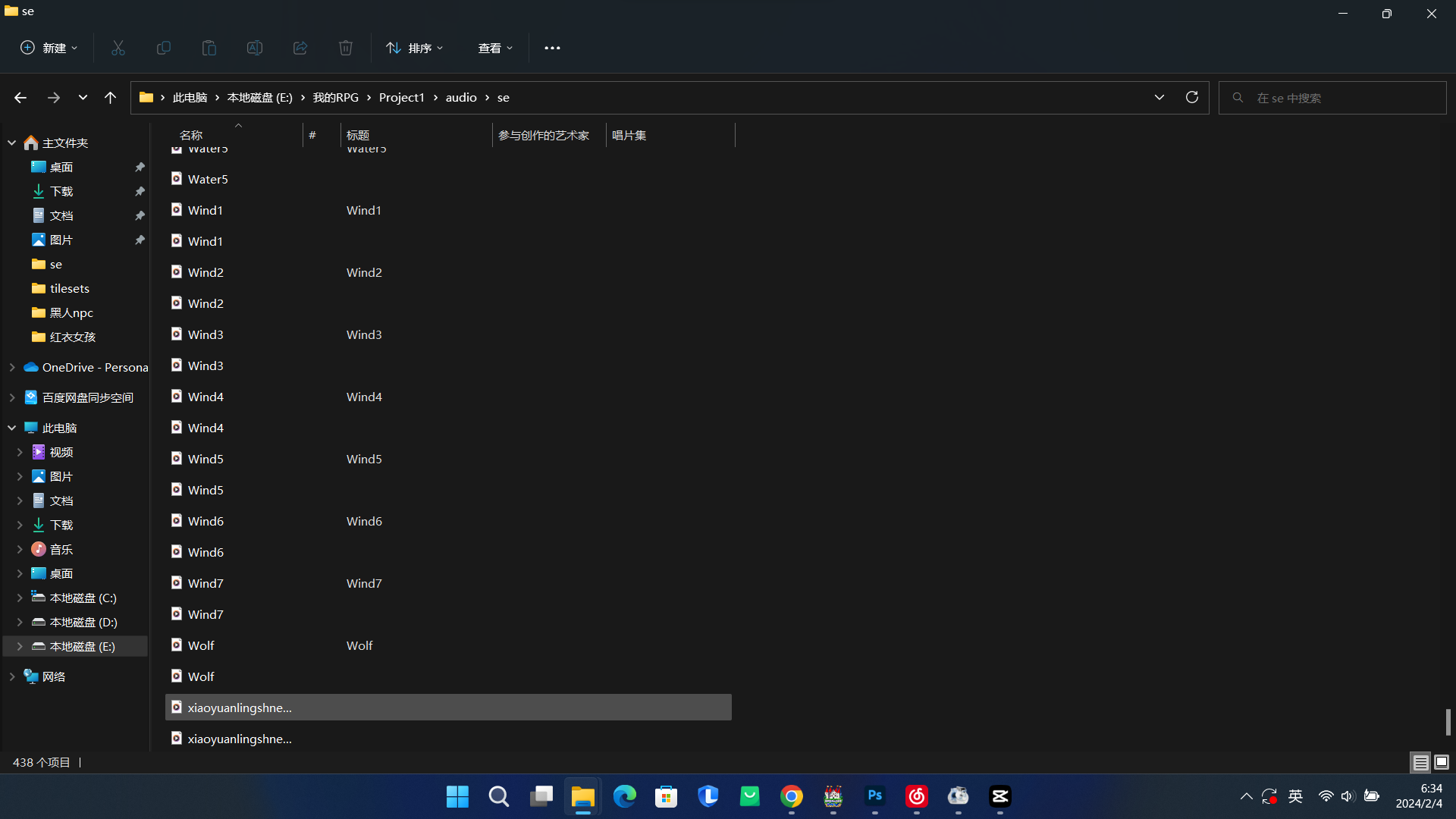The height and width of the screenshot is (819, 1456).
Task: Open the 查看 (View) dropdown
Action: click(x=495, y=48)
